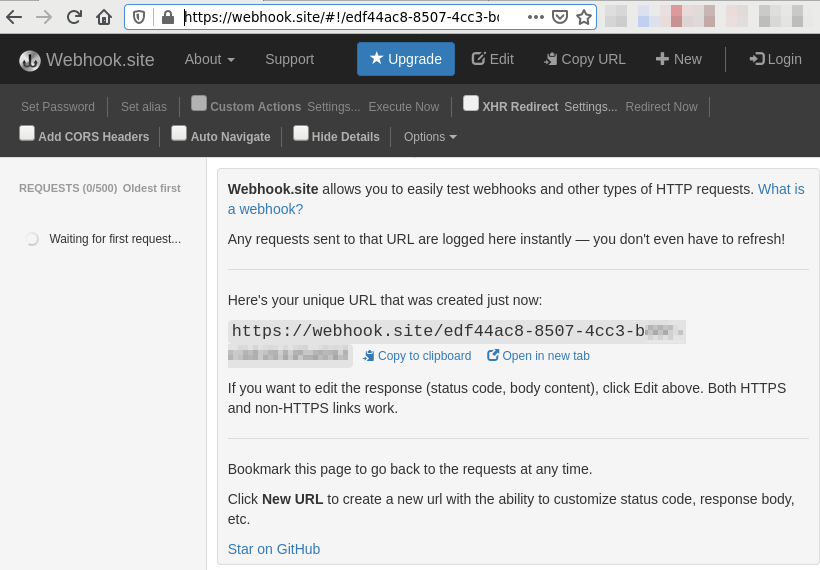820x570 pixels.
Task: Click Redirect Now
Action: (662, 107)
